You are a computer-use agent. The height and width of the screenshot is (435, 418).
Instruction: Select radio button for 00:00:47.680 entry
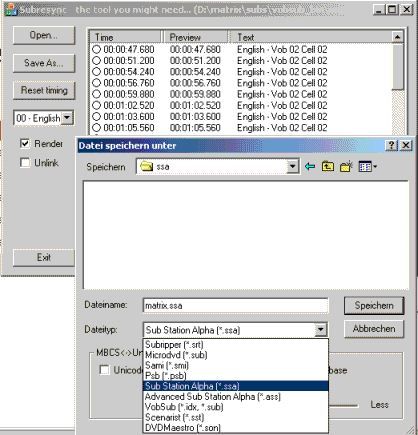96,49
